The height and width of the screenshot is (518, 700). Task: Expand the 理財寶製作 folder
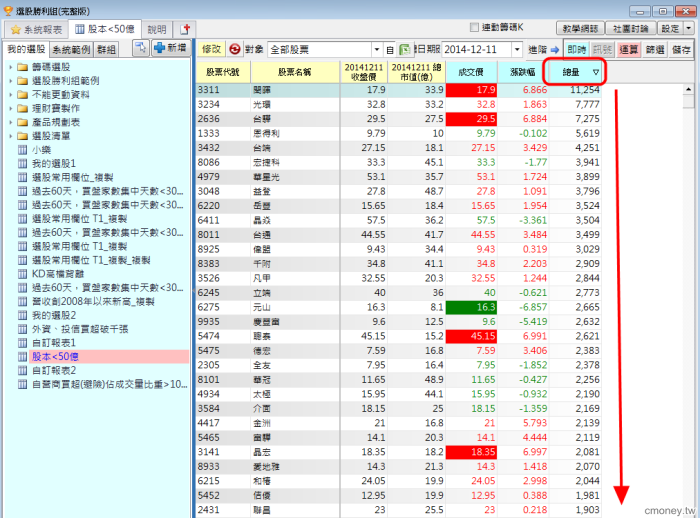click(10, 109)
